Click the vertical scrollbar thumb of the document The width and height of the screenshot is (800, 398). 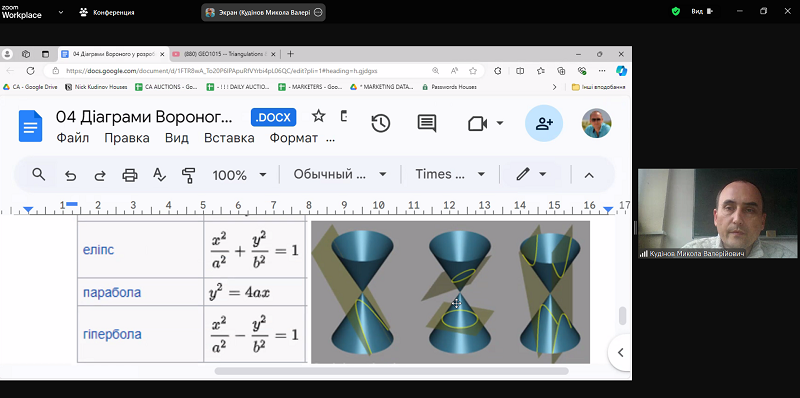pyautogui.click(x=622, y=316)
